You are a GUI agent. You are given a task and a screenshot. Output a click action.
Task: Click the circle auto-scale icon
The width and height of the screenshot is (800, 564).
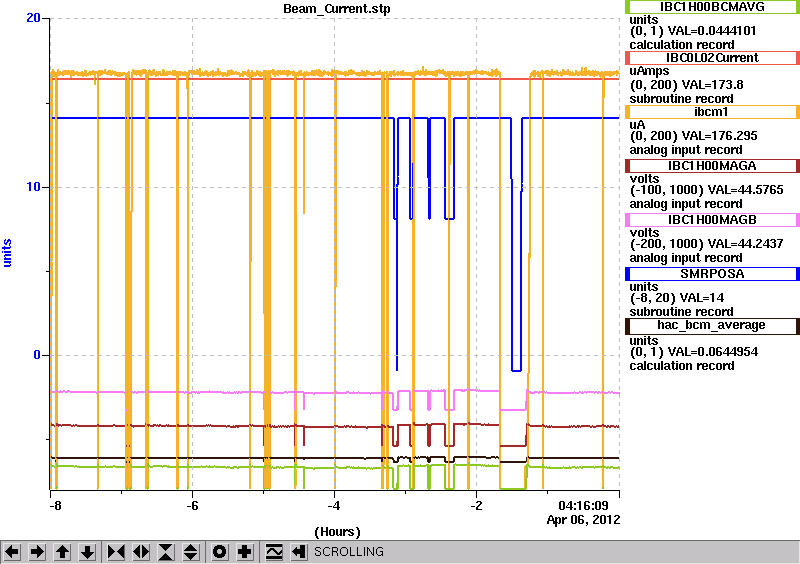[220, 552]
